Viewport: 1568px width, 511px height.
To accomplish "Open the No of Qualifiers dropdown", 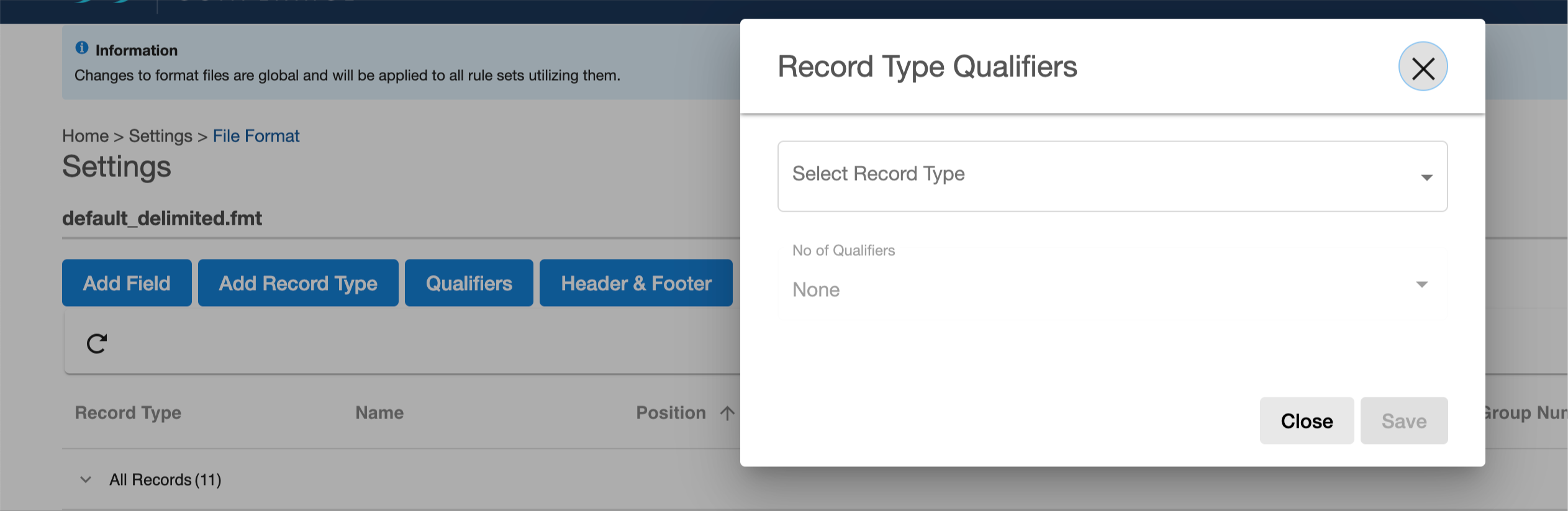I will tap(1112, 286).
